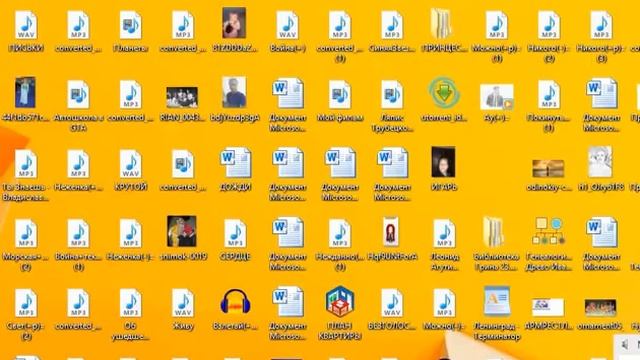Select the СЕРДЦЕ MP3 file
The width and height of the screenshot is (640, 360).
[235, 233]
